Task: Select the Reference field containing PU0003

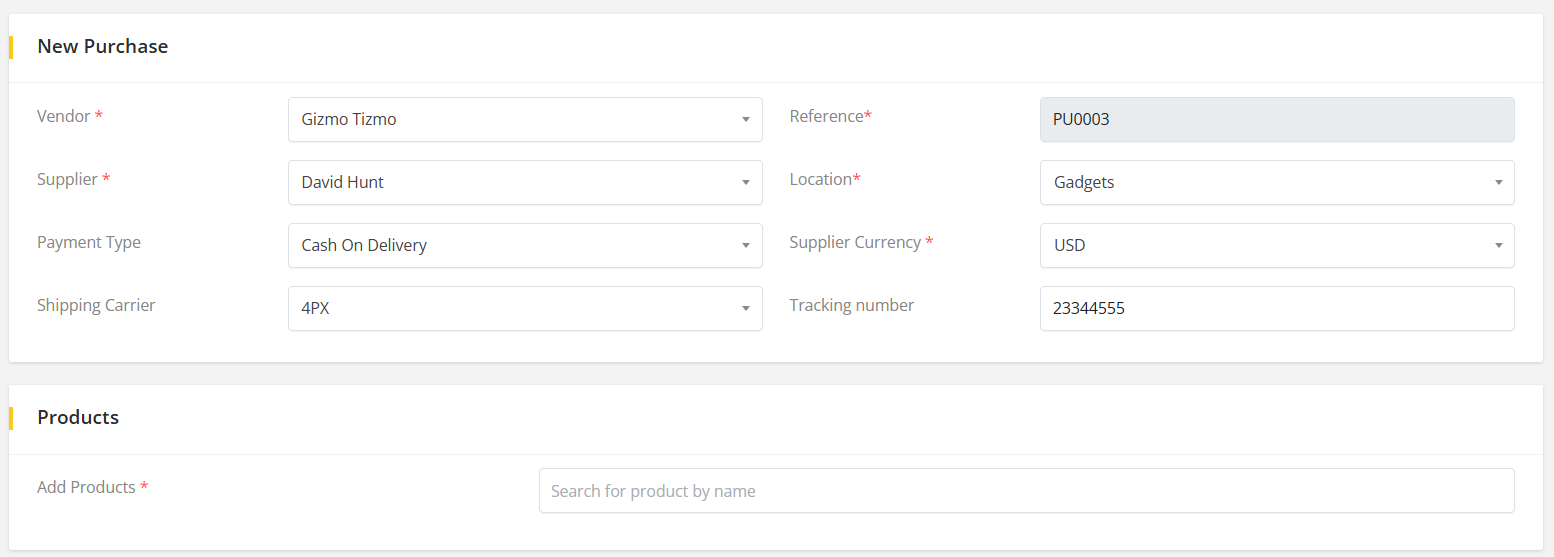Action: coord(1276,119)
